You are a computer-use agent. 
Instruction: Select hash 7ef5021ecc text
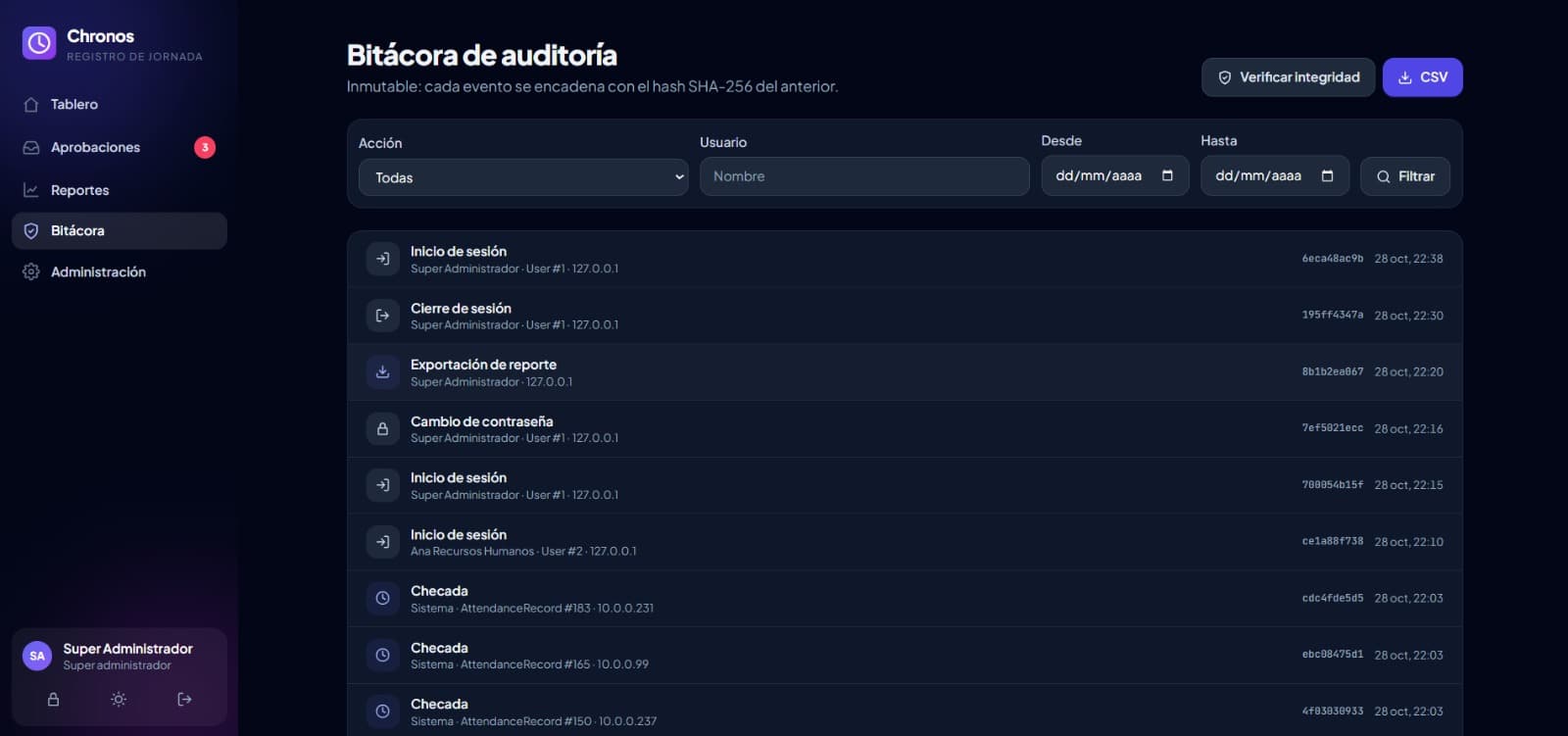[1332, 428]
